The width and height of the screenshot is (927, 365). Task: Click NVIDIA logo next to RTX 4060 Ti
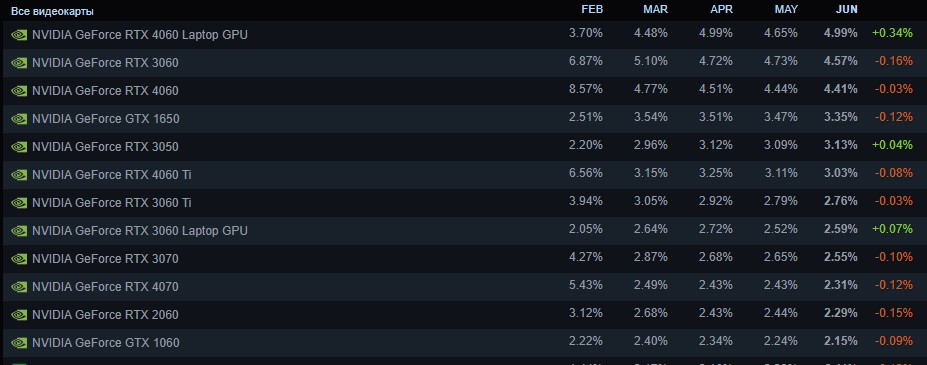pyautogui.click(x=19, y=175)
